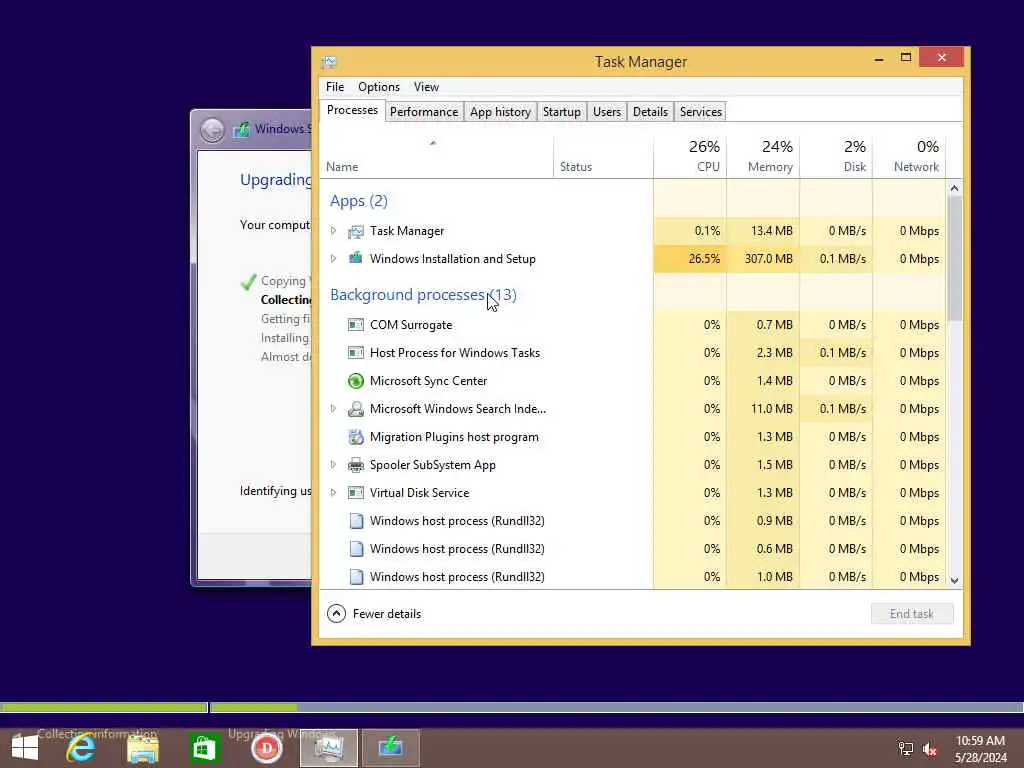Click the red D app taskbar icon
The width and height of the screenshot is (1024, 768).
tap(266, 748)
